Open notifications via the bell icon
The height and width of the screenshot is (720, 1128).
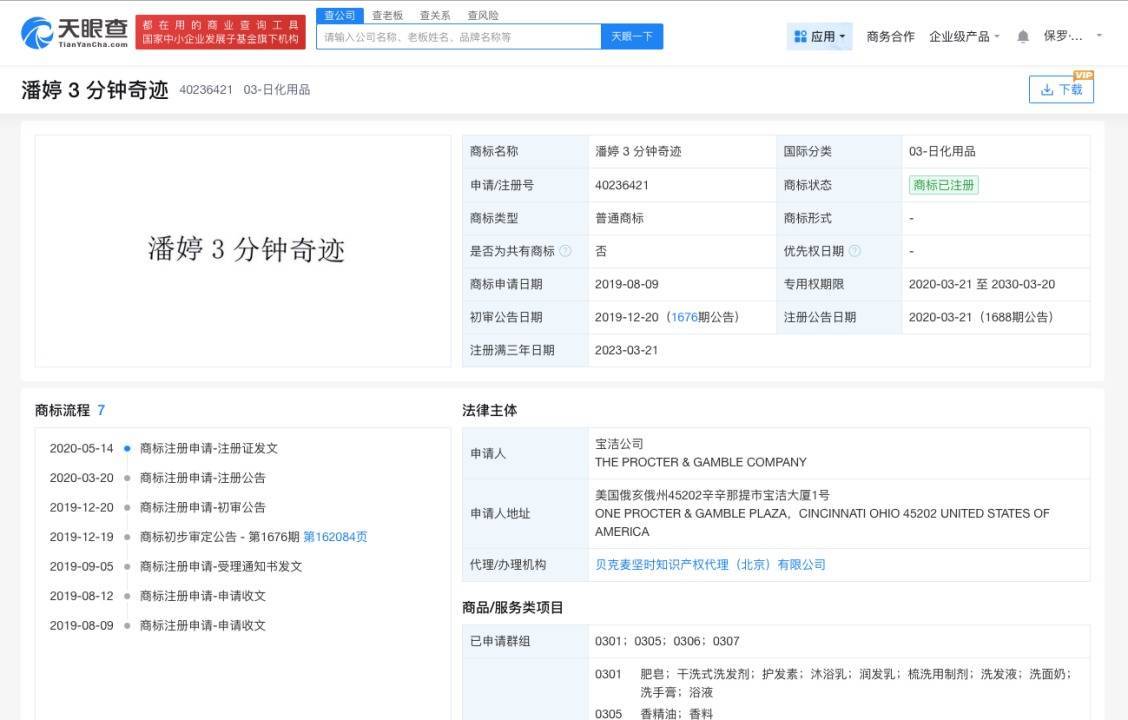tap(1023, 36)
